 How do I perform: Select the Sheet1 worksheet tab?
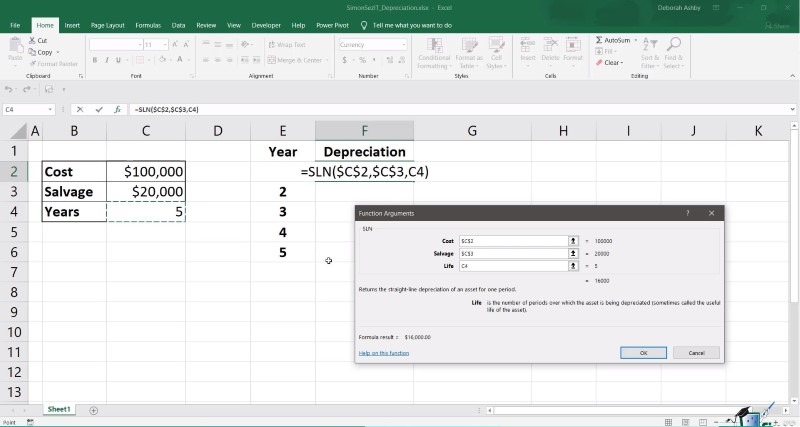point(59,409)
